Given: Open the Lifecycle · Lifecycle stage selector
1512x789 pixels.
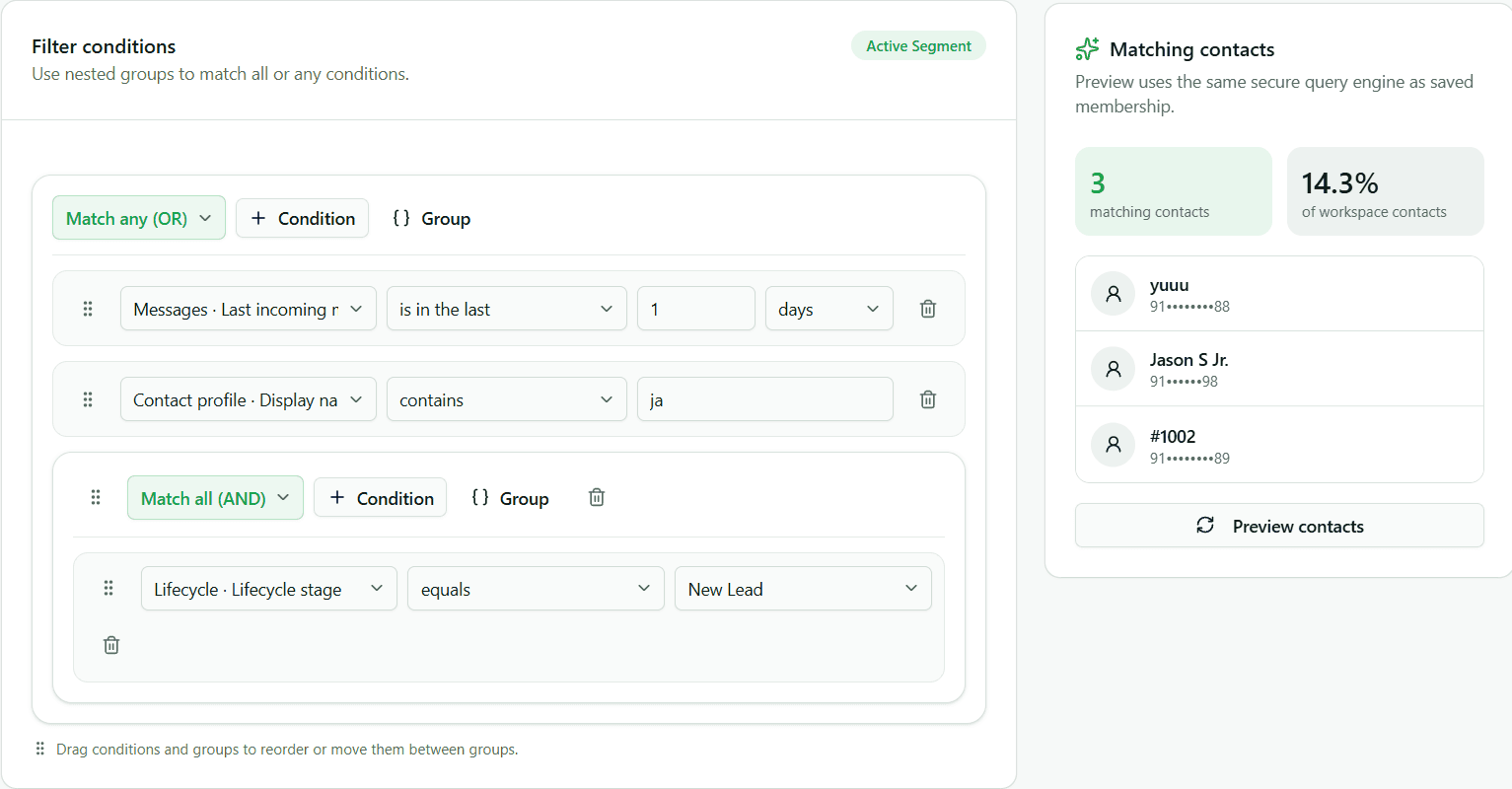Looking at the screenshot, I should (269, 589).
